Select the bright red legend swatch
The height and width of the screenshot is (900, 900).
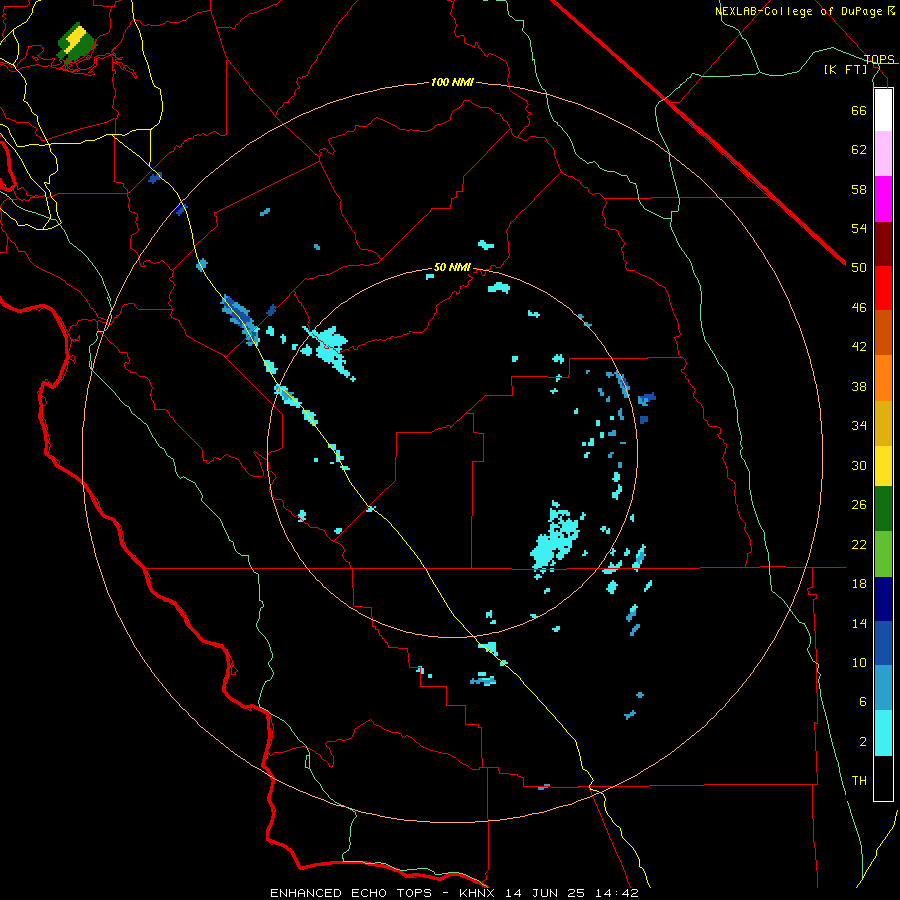[x=883, y=288]
